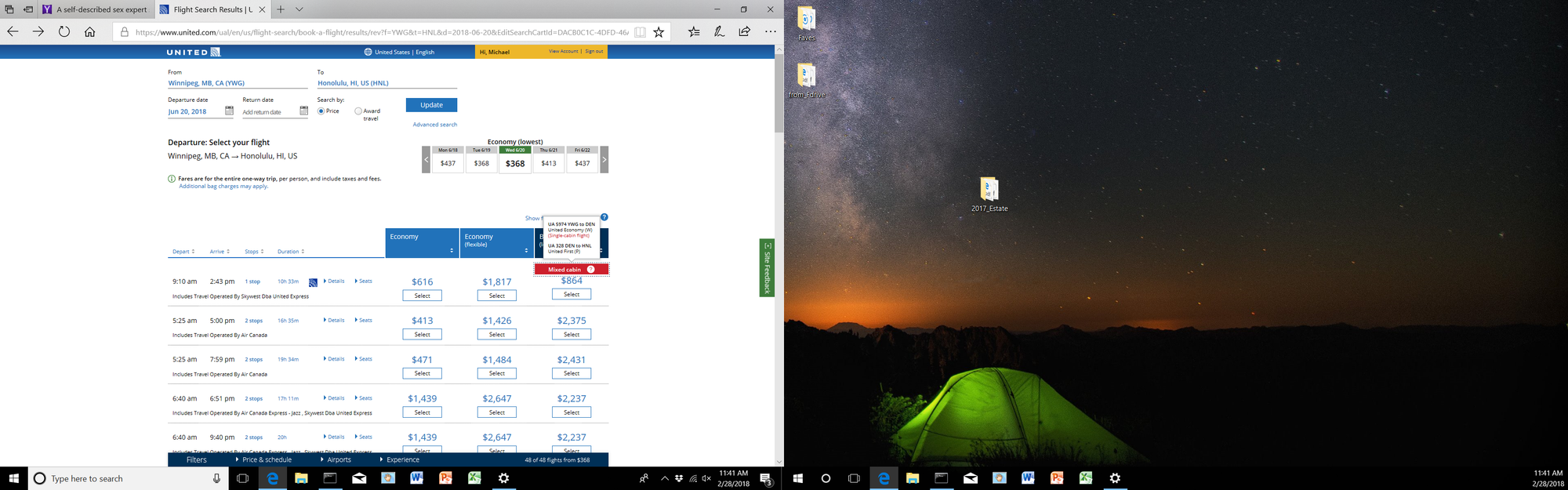Expand Details for the 9:10 am flight
The image size is (1568, 490).
tap(334, 281)
